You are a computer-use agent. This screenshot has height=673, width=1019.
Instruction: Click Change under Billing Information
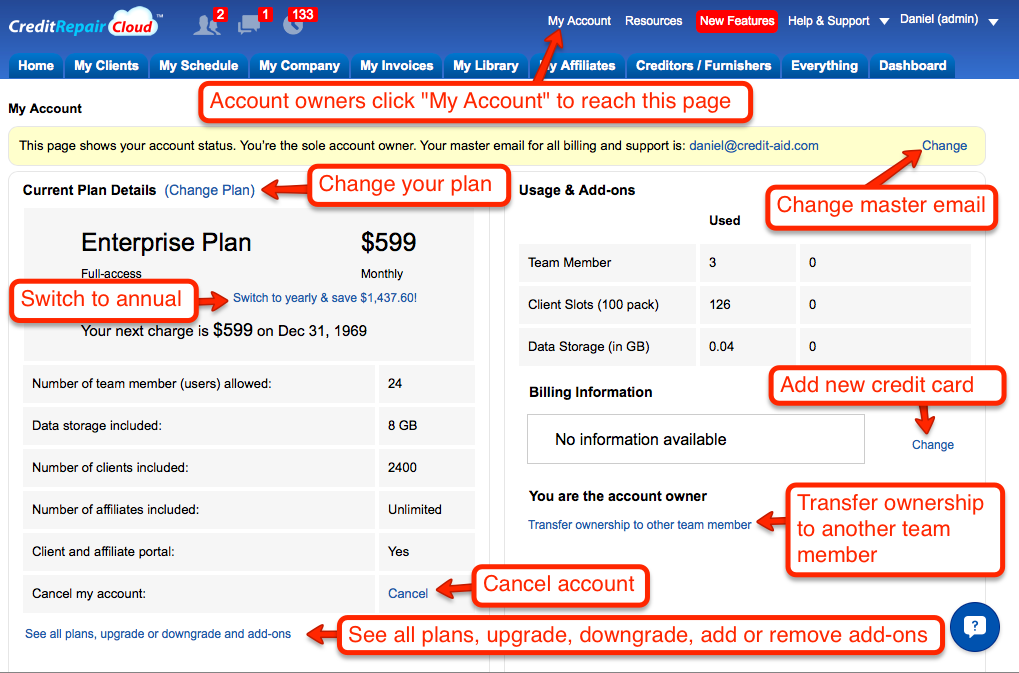[x=933, y=444]
